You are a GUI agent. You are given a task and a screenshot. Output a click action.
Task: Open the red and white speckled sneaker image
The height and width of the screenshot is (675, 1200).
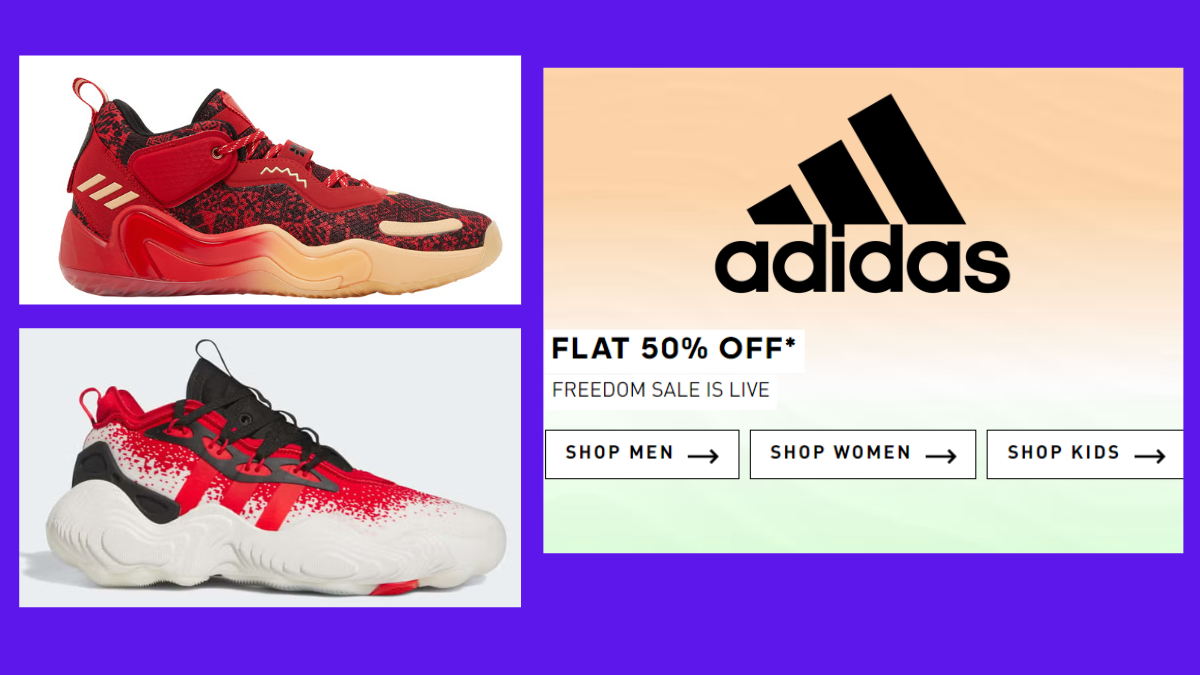pos(270,467)
